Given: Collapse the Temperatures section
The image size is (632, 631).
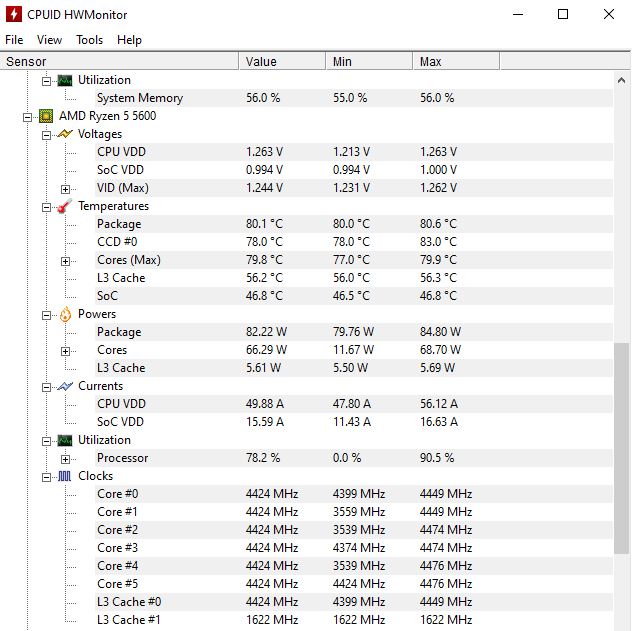Looking at the screenshot, I should point(46,208).
